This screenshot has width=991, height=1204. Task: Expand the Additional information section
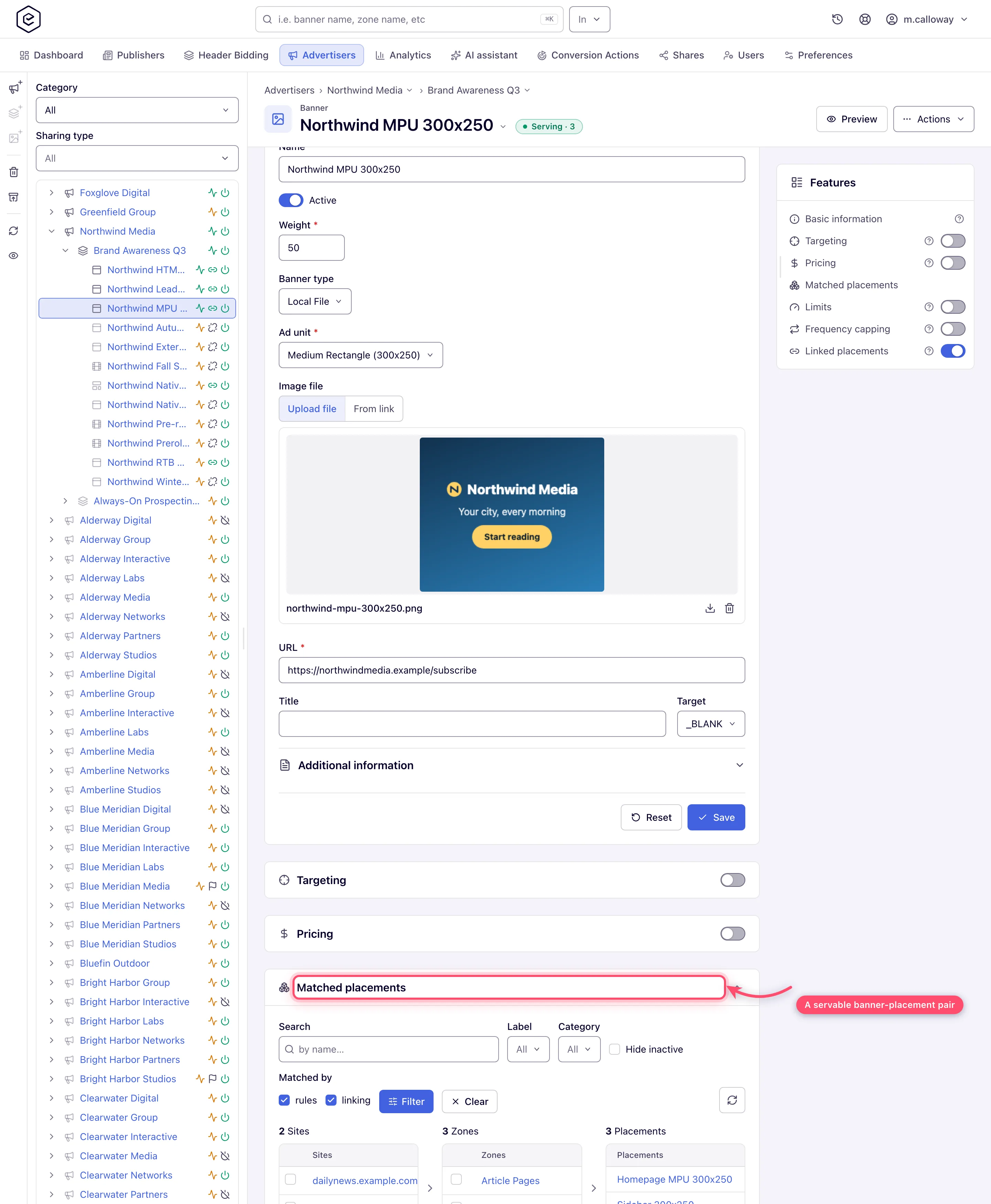pyautogui.click(x=511, y=765)
